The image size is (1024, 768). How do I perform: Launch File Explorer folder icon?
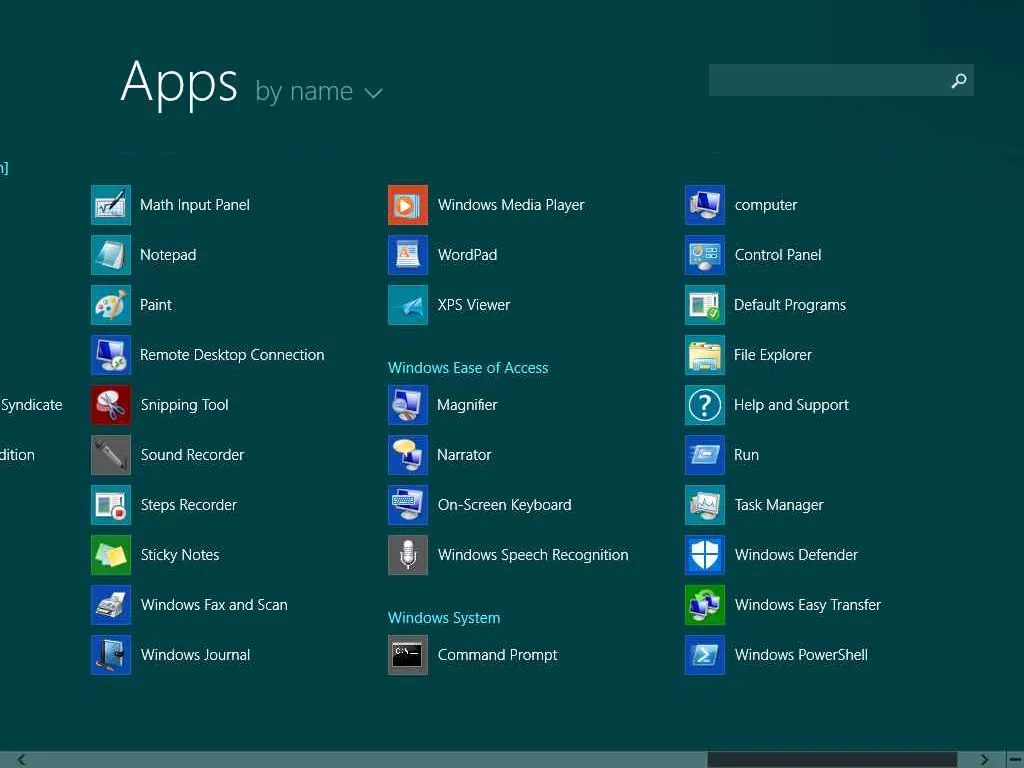(705, 355)
